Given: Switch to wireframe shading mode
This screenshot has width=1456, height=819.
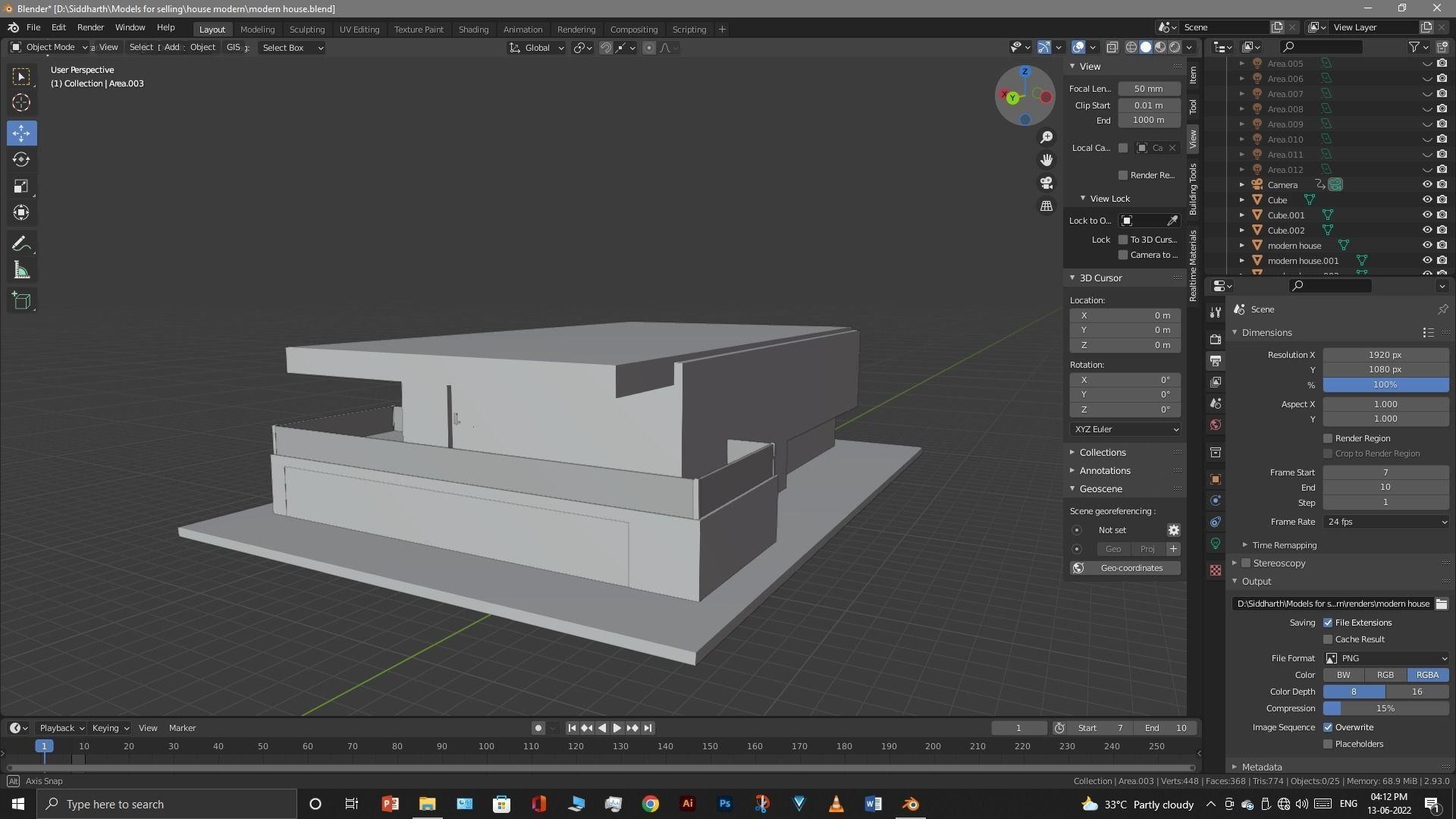Looking at the screenshot, I should (1131, 48).
